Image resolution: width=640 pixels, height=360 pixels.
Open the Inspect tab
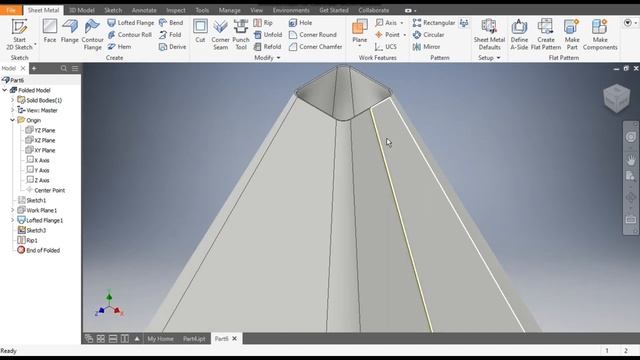click(176, 10)
